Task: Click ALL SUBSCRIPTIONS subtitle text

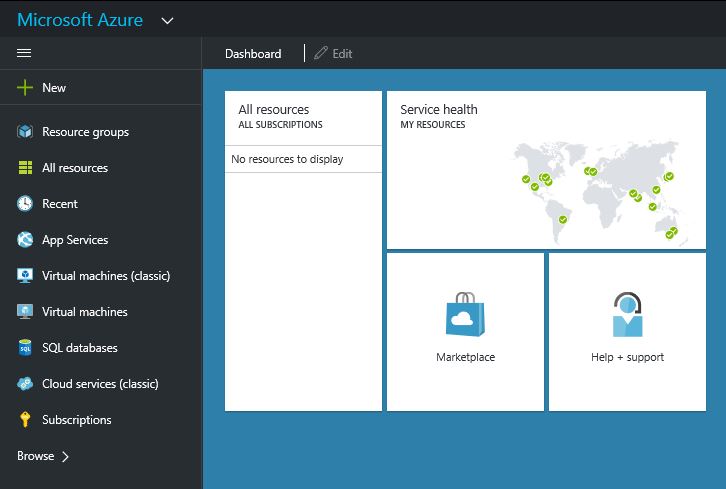Action: coord(281,125)
